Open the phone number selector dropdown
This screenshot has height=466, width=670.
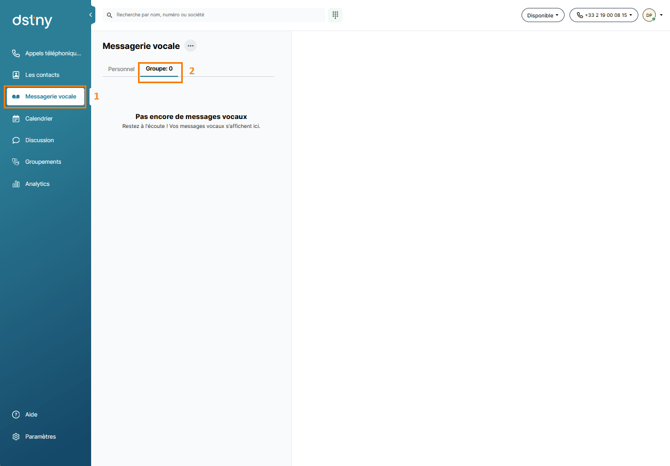click(603, 15)
